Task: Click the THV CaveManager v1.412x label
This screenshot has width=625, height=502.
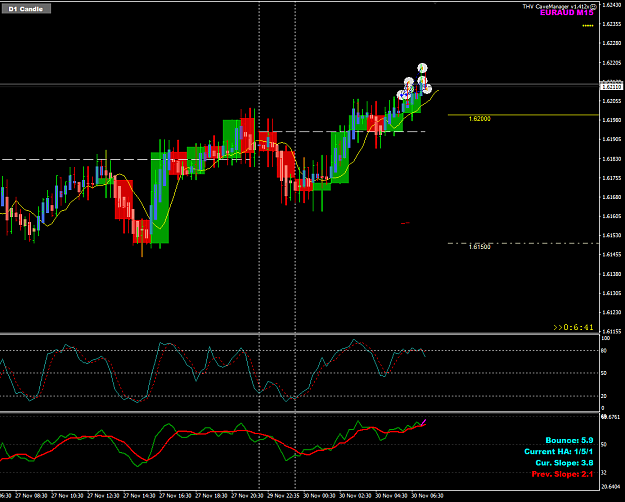Action: pyautogui.click(x=556, y=6)
